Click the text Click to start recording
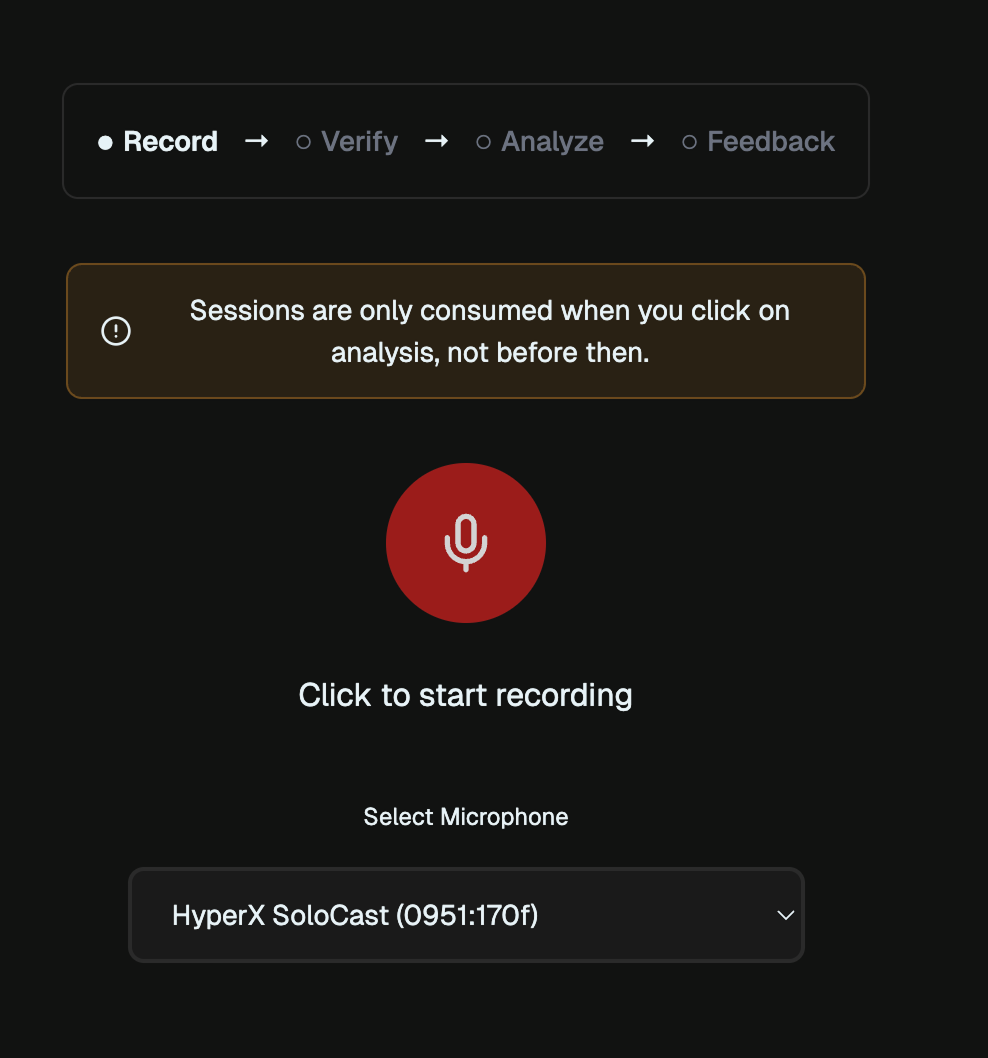 pyautogui.click(x=465, y=695)
